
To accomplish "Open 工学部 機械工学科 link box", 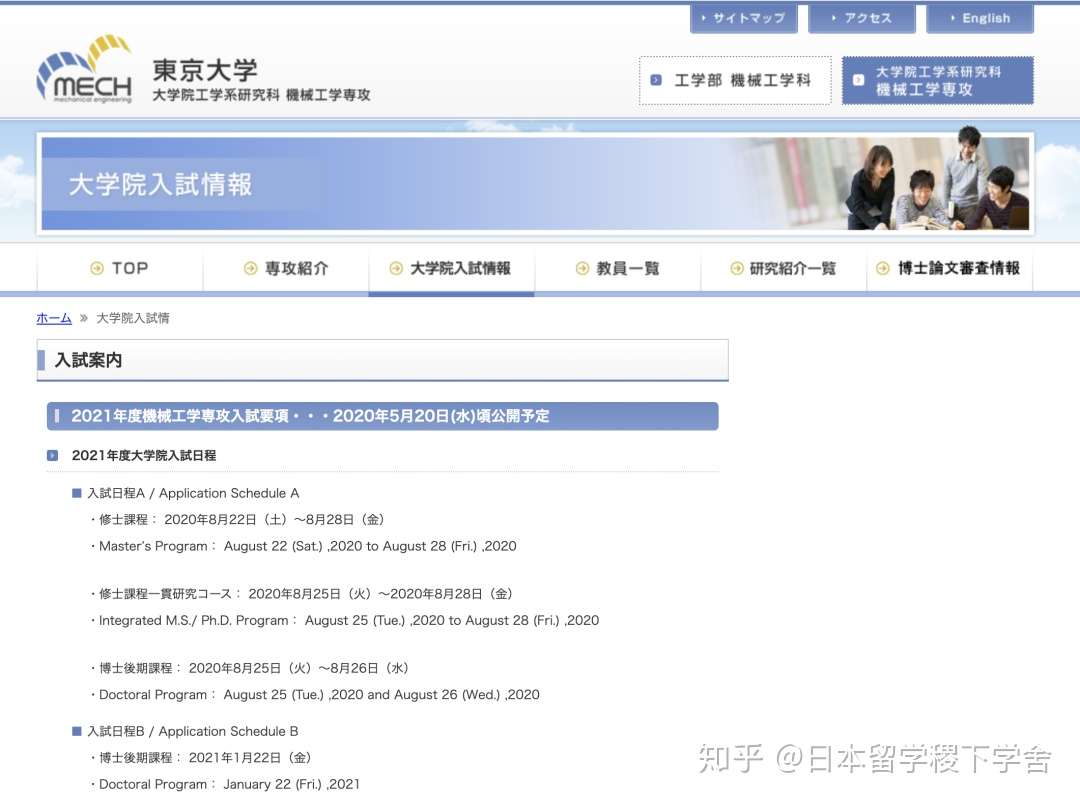I will [x=735, y=81].
